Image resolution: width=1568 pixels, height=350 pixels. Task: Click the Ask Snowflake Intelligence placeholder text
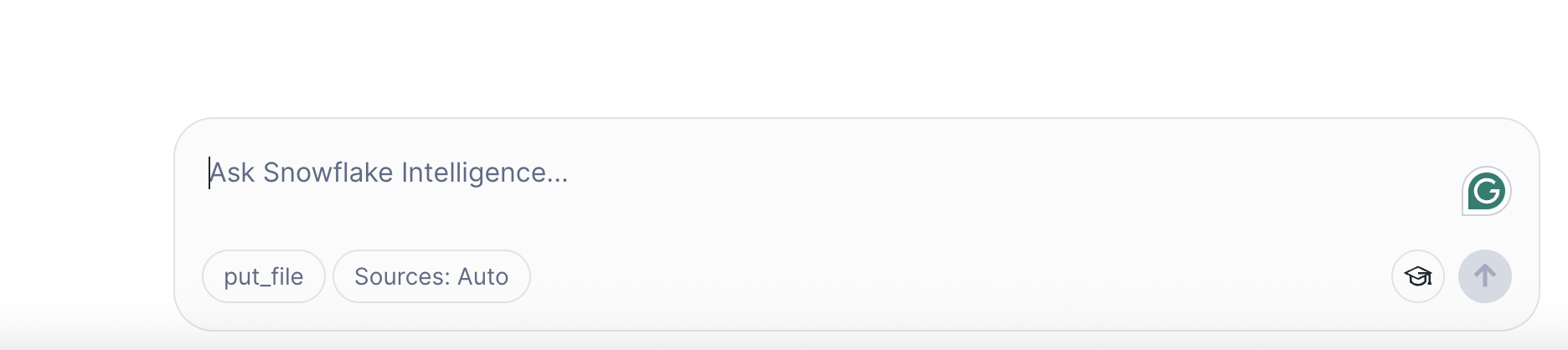pyautogui.click(x=389, y=172)
